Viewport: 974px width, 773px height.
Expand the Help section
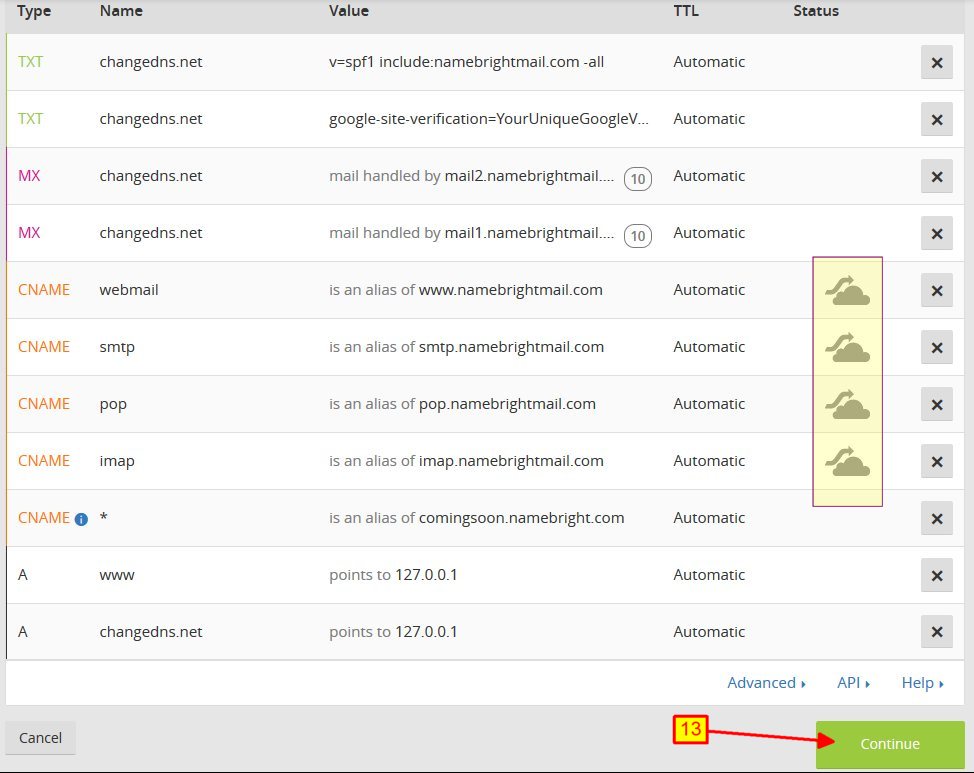(x=923, y=683)
